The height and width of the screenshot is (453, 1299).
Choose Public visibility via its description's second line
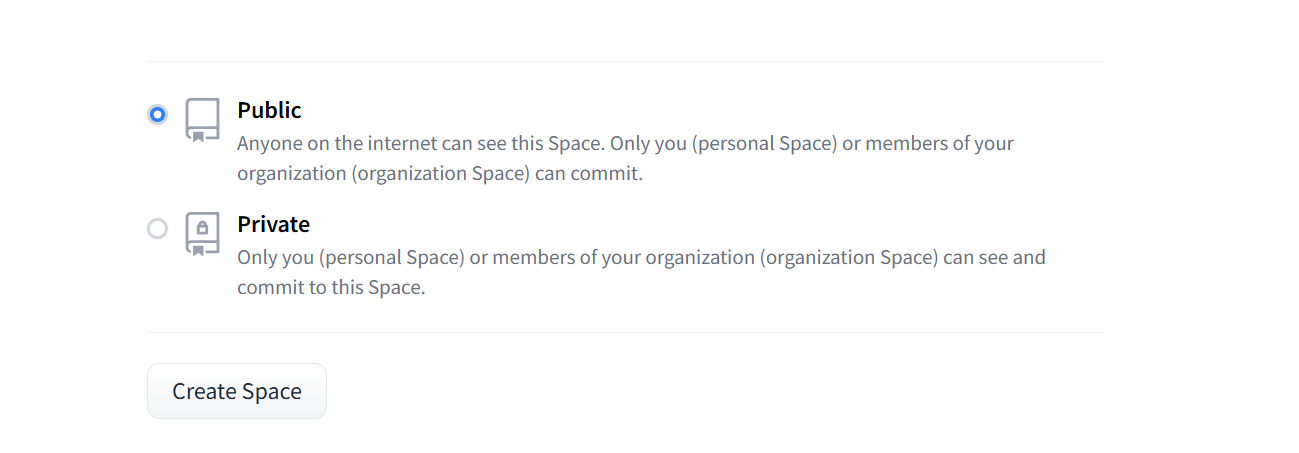tap(439, 173)
